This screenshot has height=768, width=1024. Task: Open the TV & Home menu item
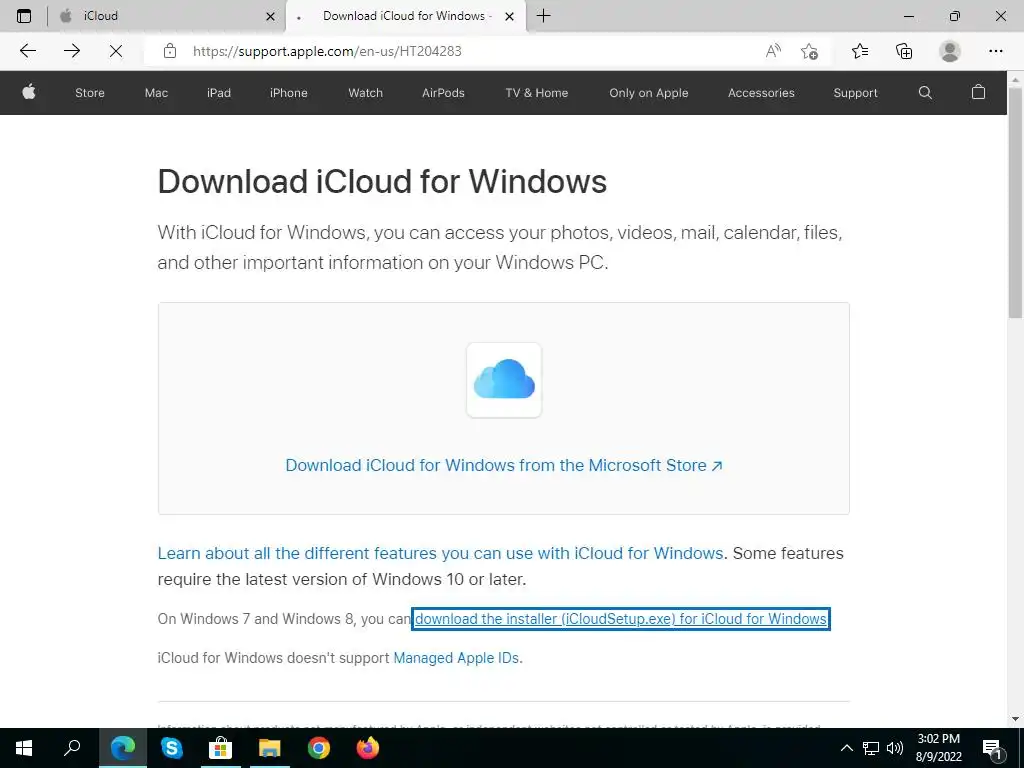pyautogui.click(x=537, y=93)
